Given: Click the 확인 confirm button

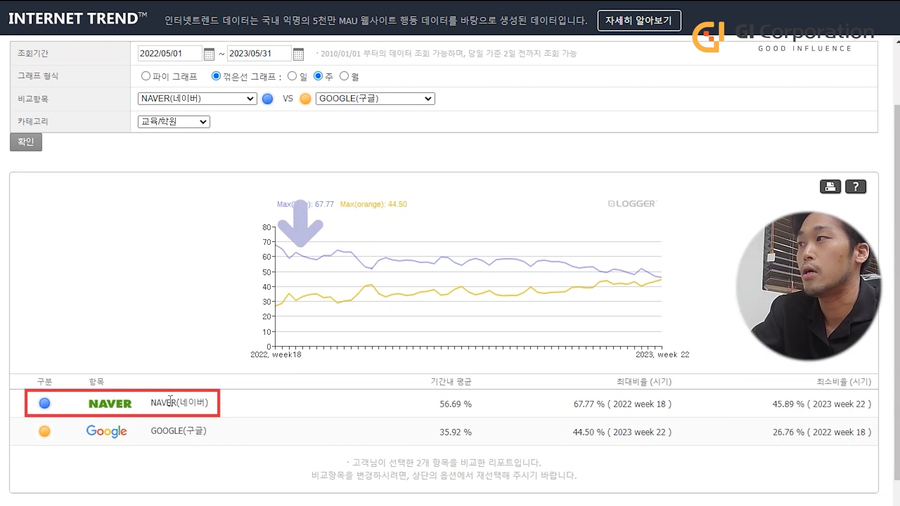Looking at the screenshot, I should tap(26, 142).
